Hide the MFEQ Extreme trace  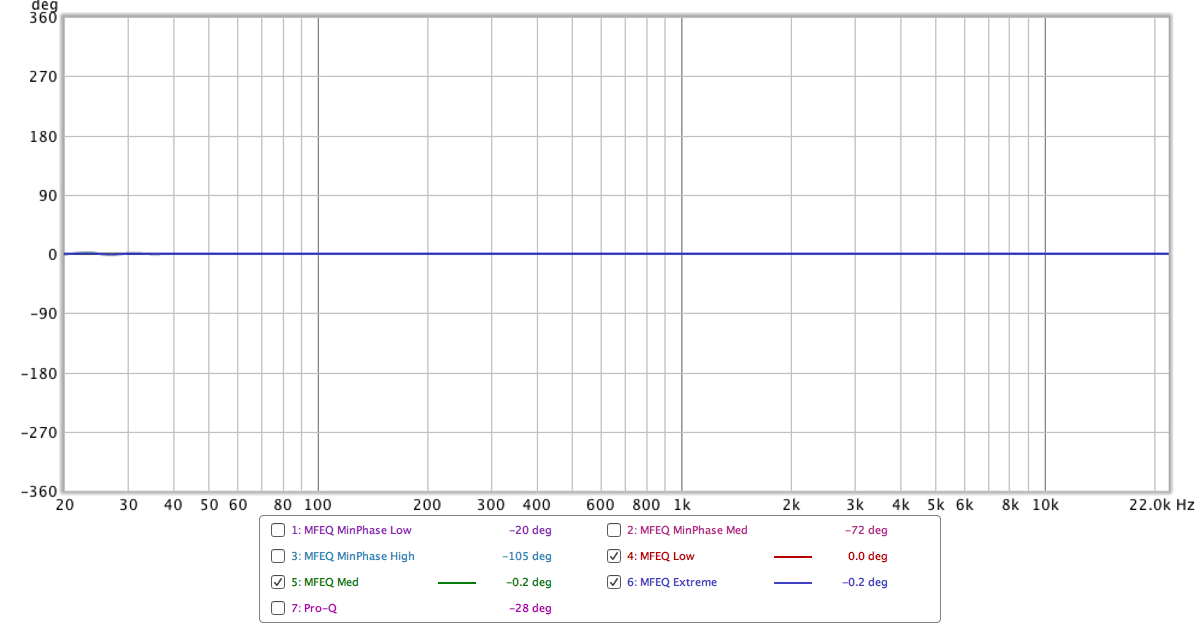pyautogui.click(x=612, y=582)
